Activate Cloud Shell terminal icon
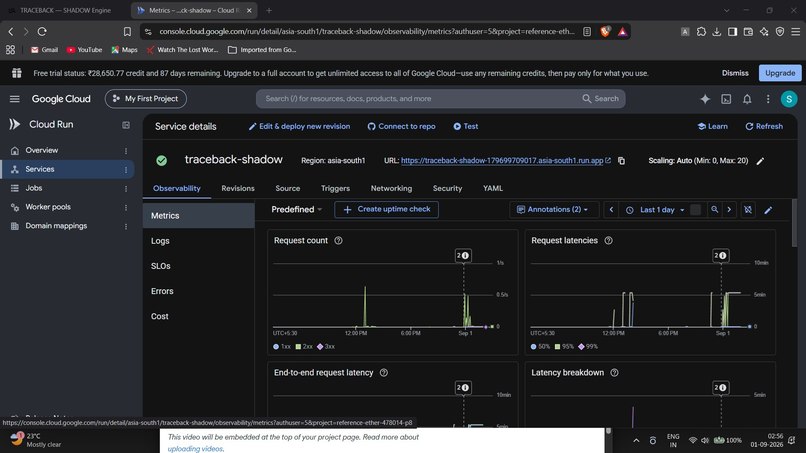 coord(726,99)
